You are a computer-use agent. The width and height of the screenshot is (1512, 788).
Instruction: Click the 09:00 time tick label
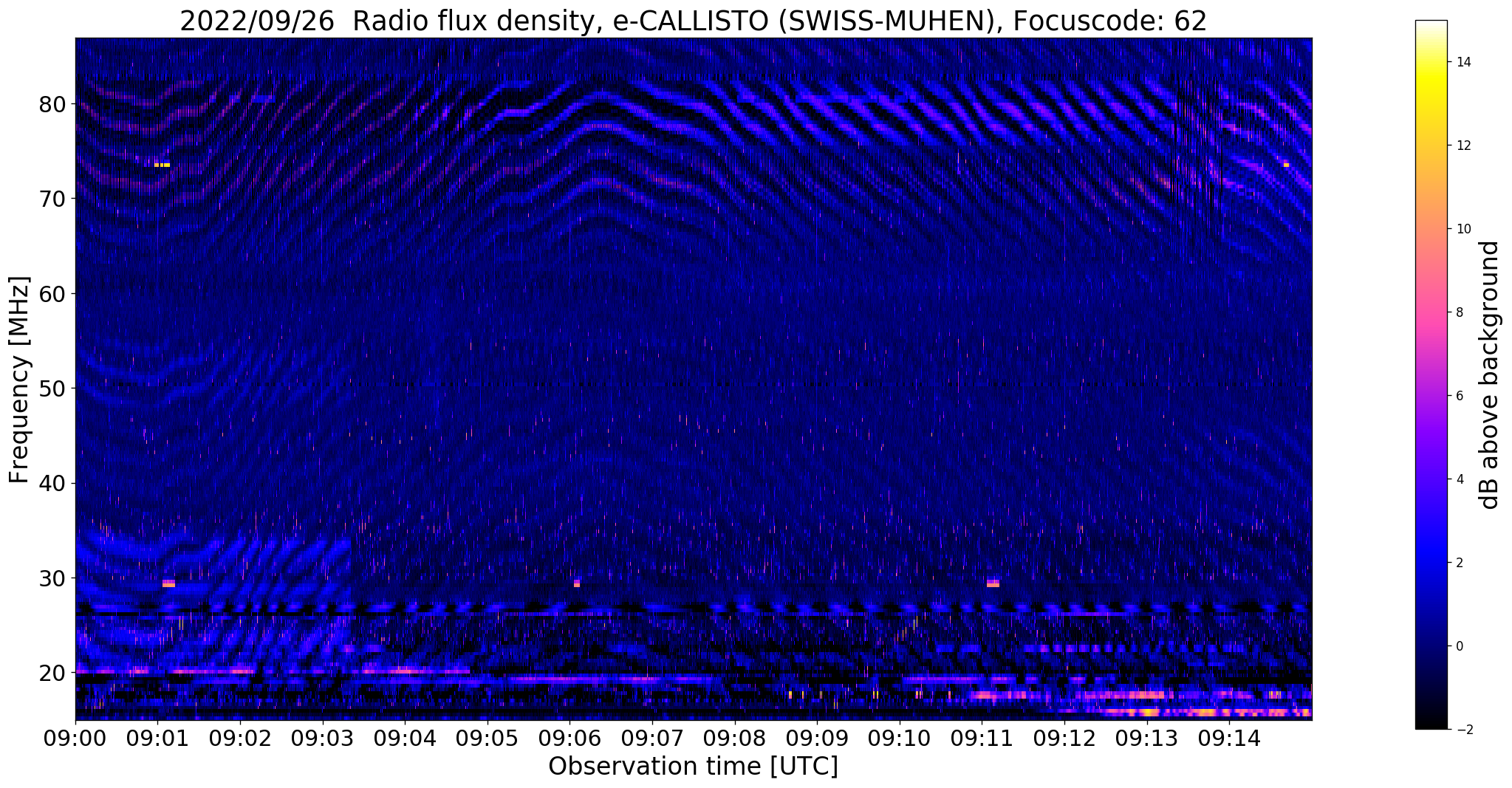tap(75, 738)
